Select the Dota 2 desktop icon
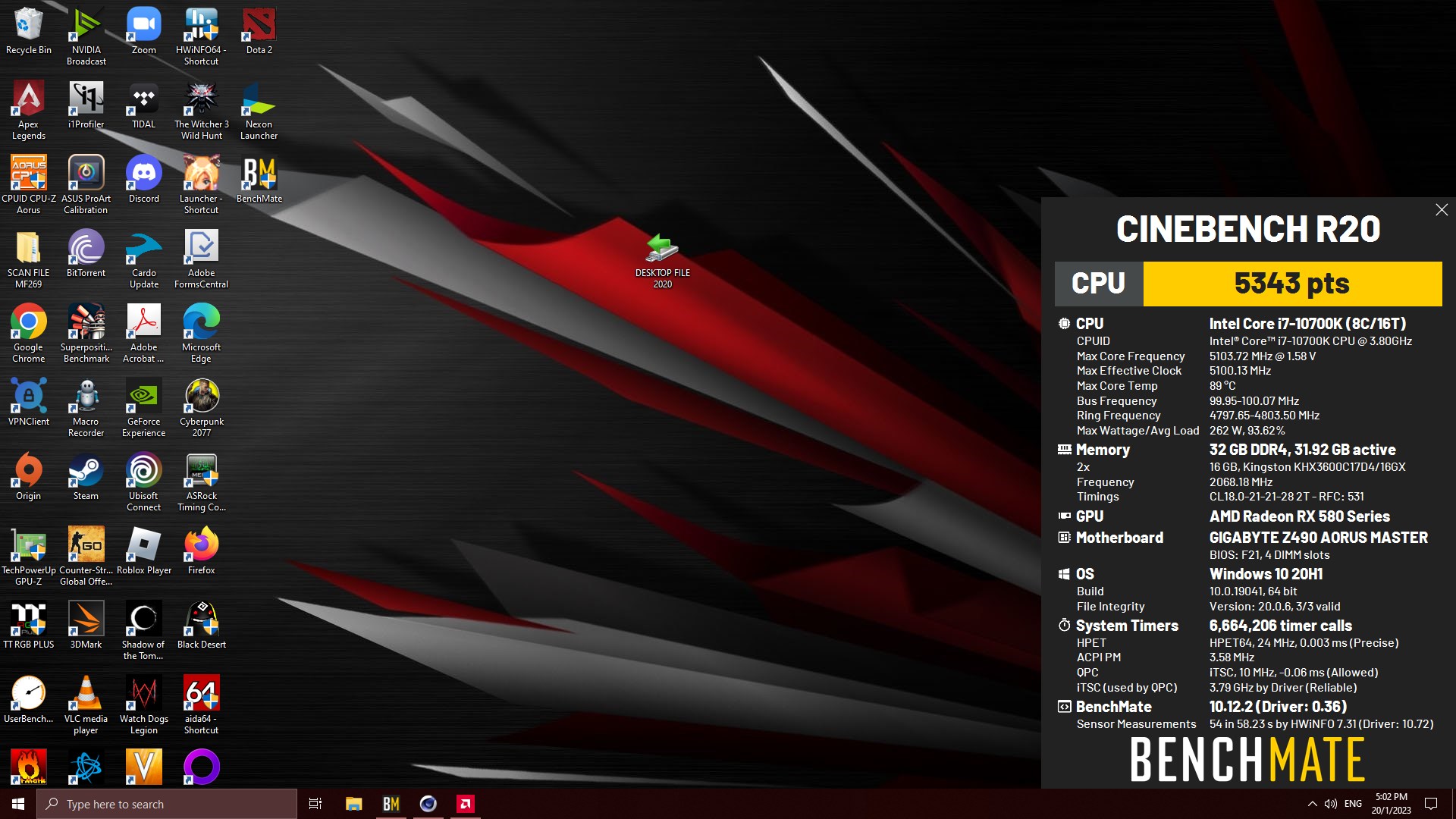 (x=259, y=32)
